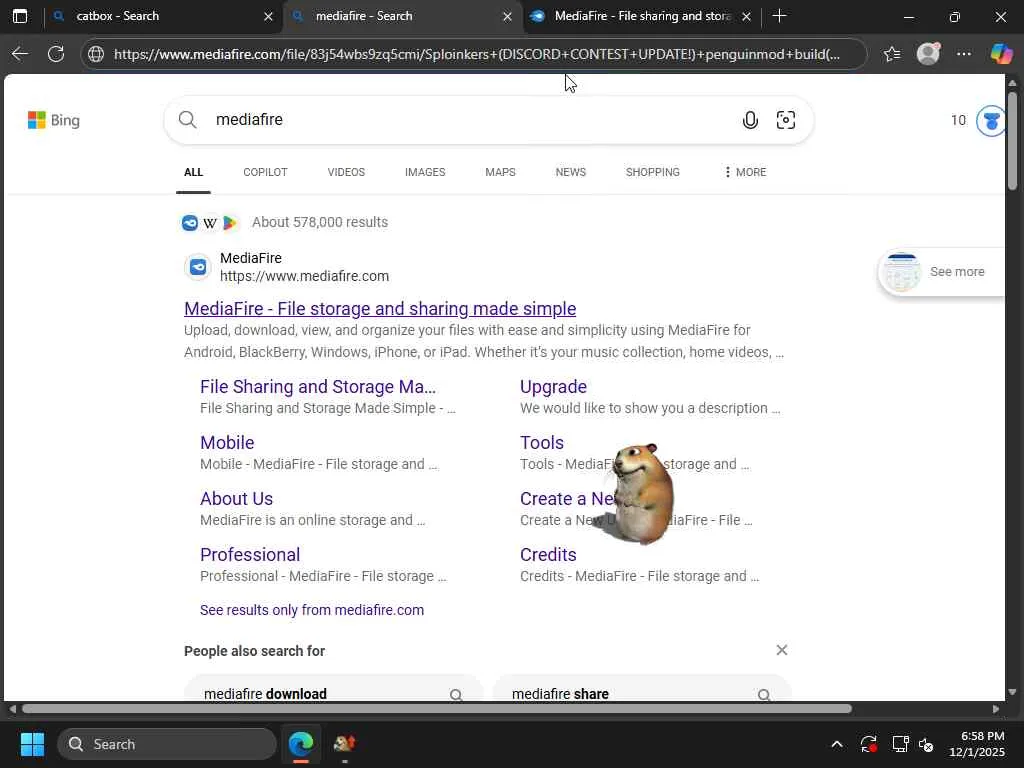Switch to the COPILOT search tab
Image resolution: width=1024 pixels, height=768 pixels.
[265, 172]
